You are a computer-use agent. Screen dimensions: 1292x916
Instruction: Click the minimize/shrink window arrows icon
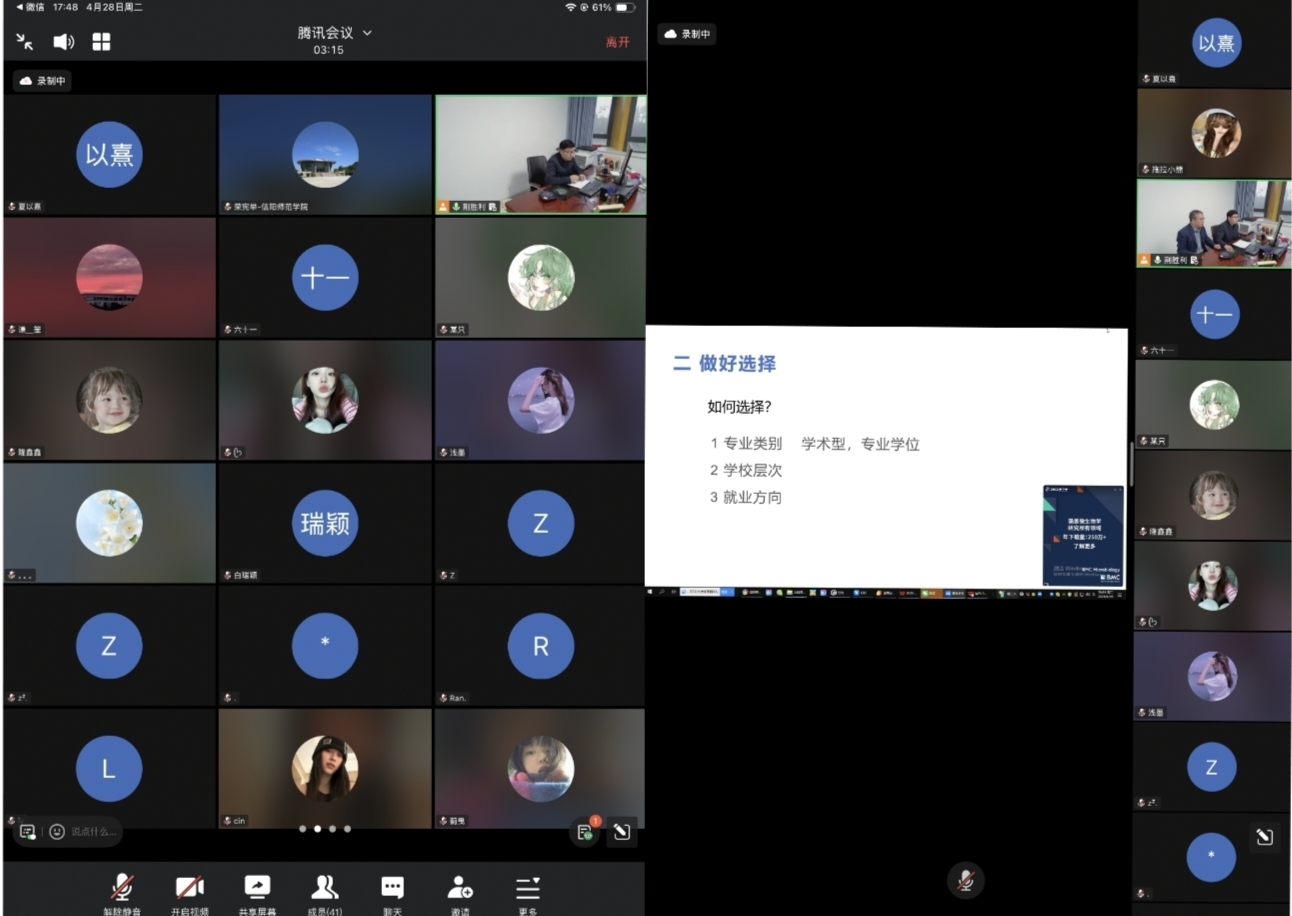(25, 41)
